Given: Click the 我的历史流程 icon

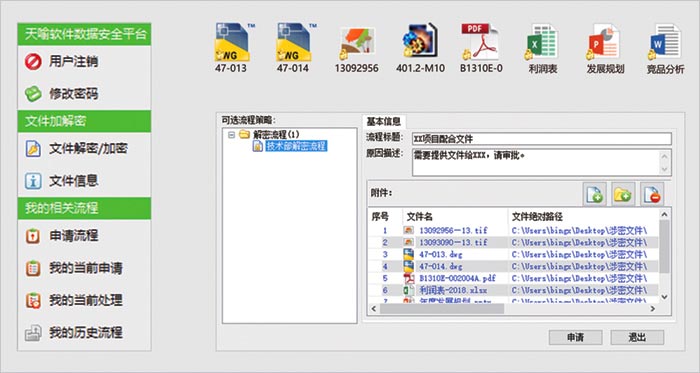Looking at the screenshot, I should coord(33,332).
